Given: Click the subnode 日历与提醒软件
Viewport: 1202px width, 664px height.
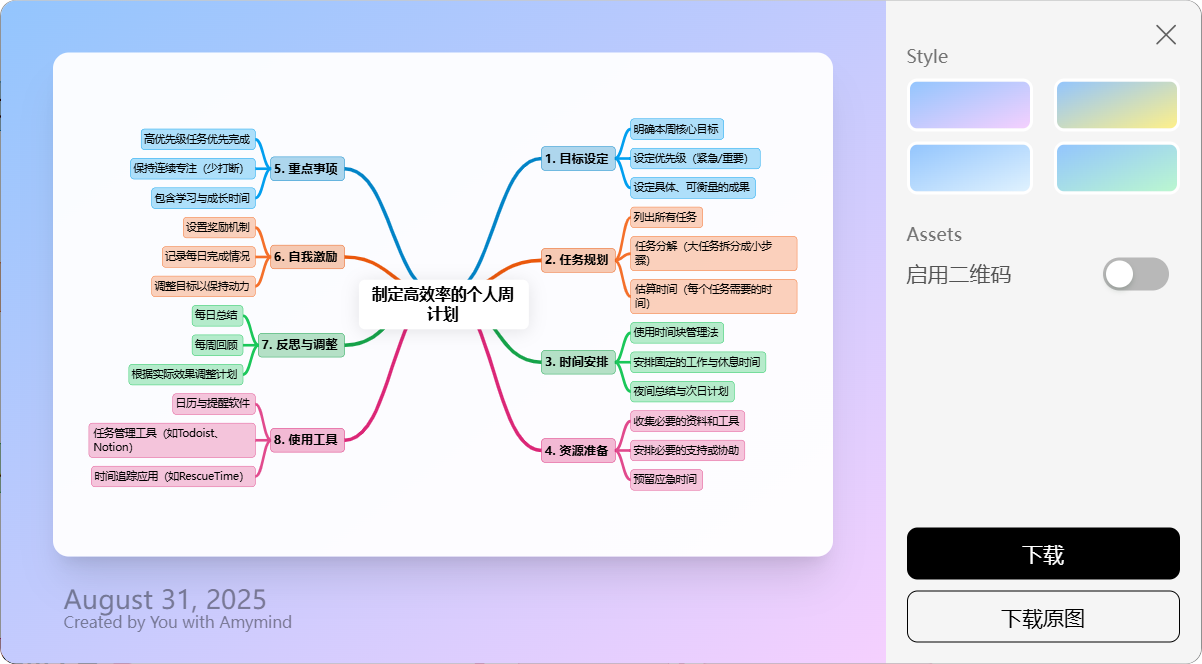Looking at the screenshot, I should tap(214, 403).
